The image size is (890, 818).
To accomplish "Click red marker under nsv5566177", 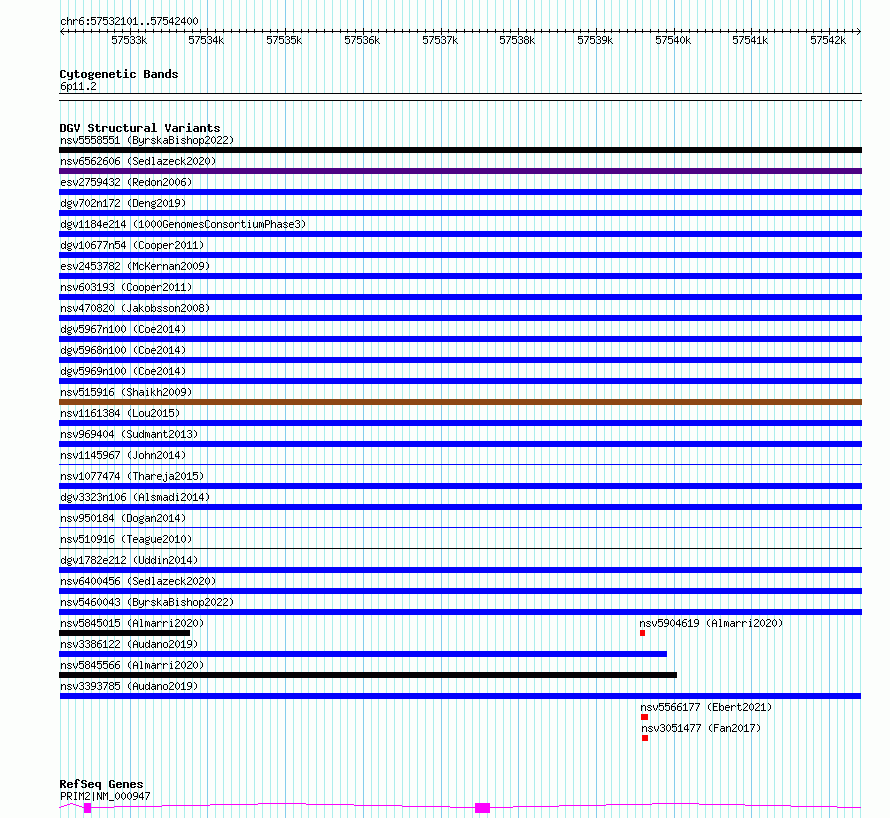I will pyautogui.click(x=644, y=717).
